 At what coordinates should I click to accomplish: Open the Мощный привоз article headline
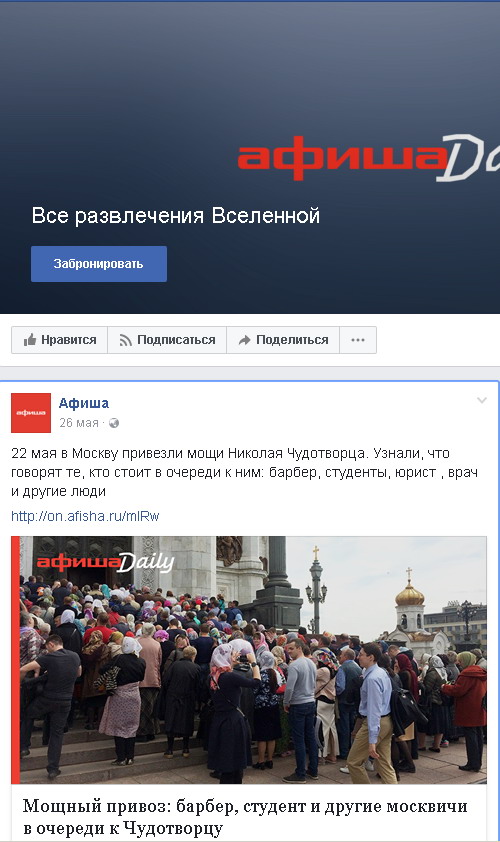click(x=245, y=817)
